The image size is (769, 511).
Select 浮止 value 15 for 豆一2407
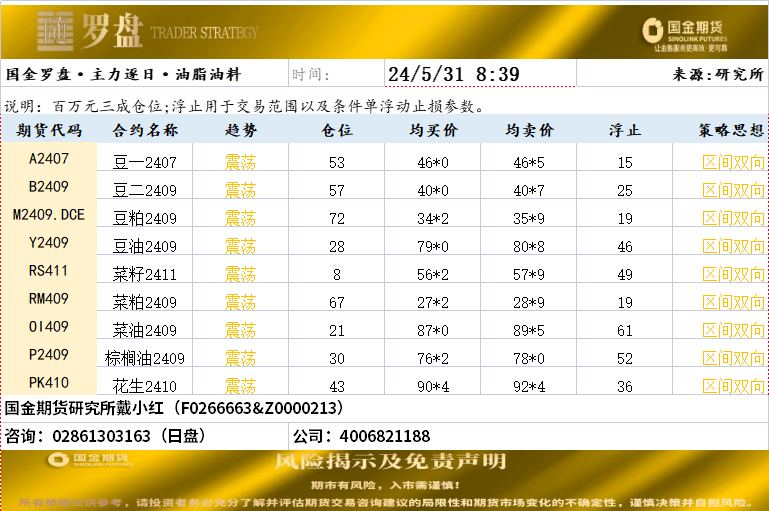coord(625,162)
